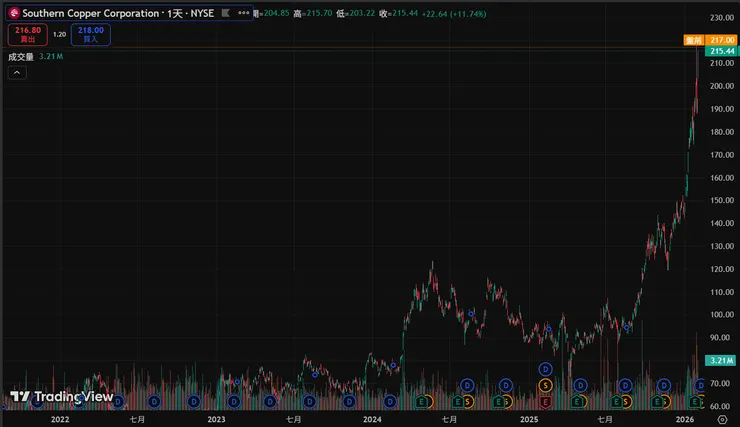The height and width of the screenshot is (427, 740).
Task: Click the +22.64 (+11.74%) change readout
Action: 454,14
